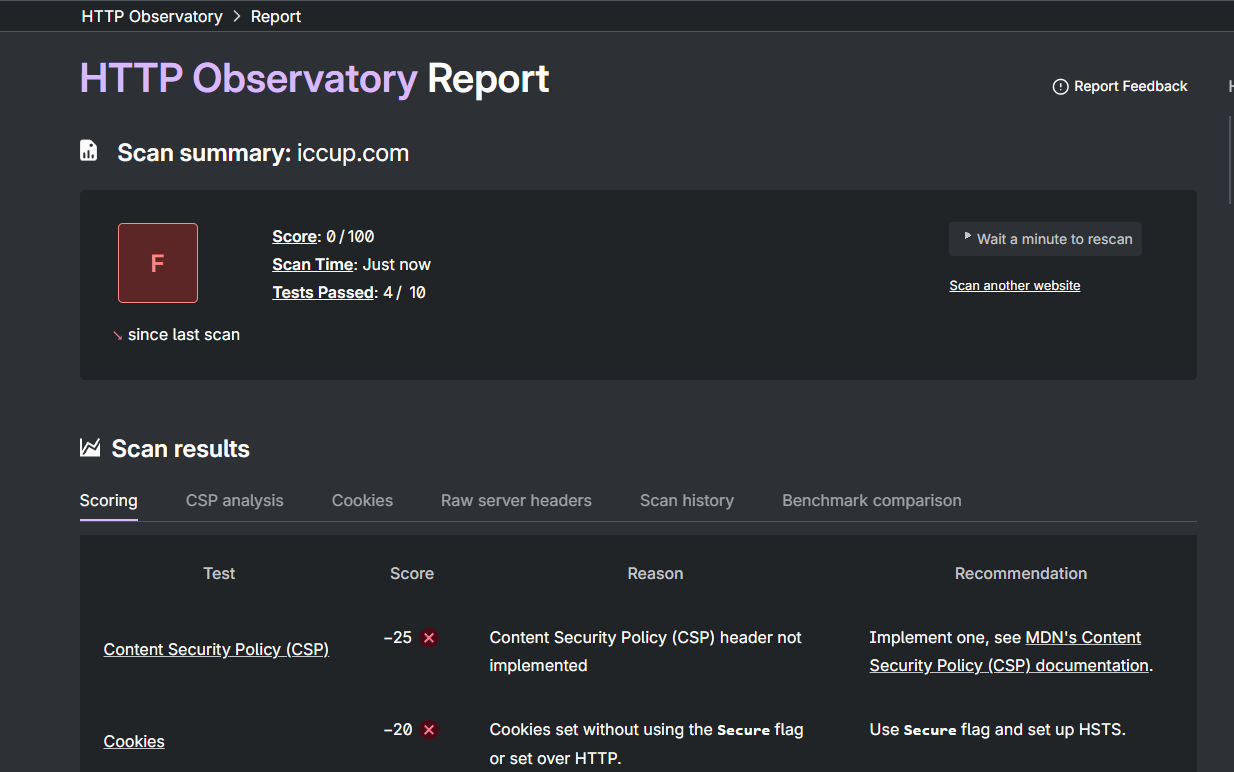Click the play arrow on the rescan button
This screenshot has width=1234, height=772.
[967, 237]
